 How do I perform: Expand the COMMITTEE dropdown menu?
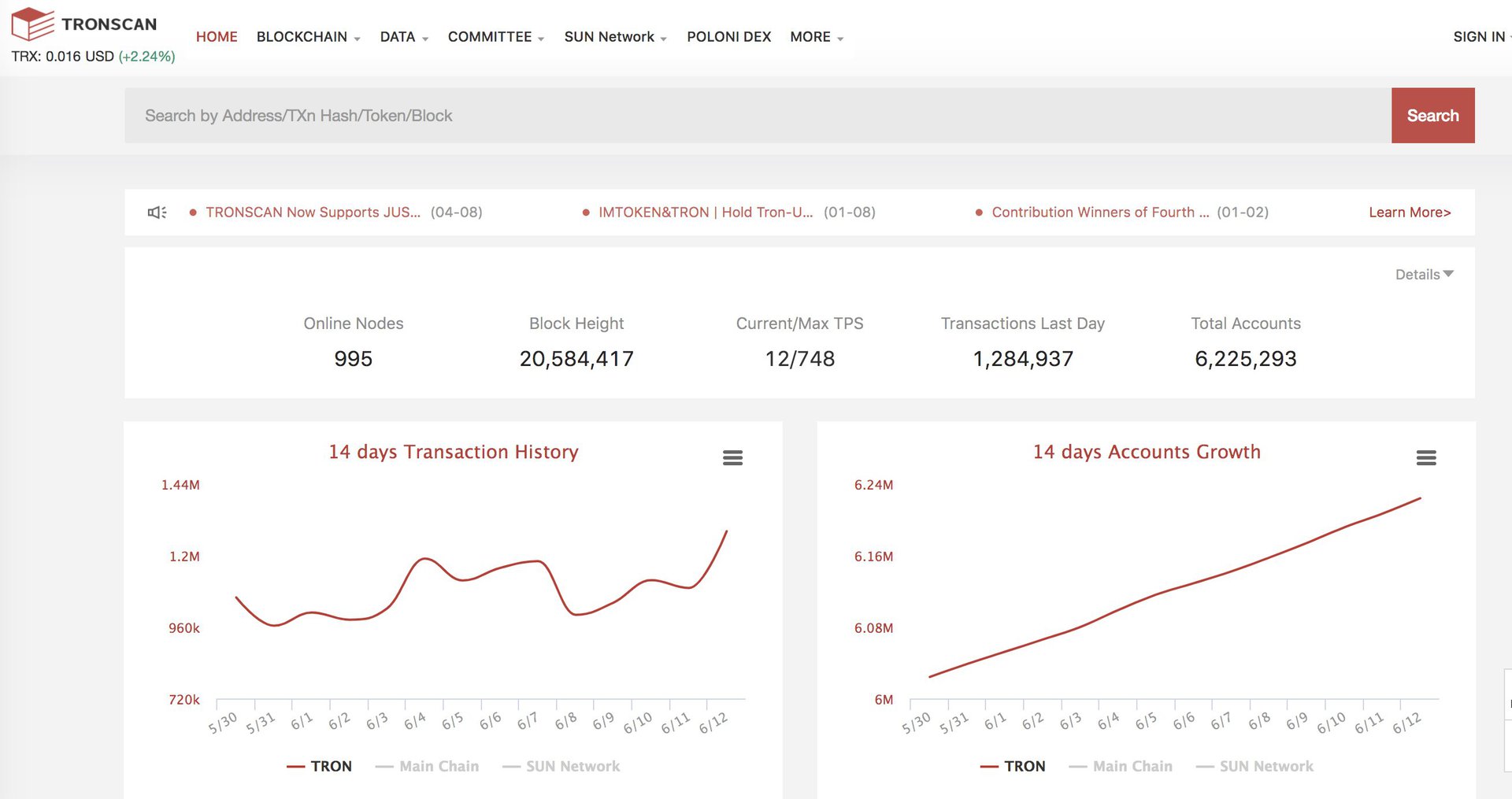(496, 37)
